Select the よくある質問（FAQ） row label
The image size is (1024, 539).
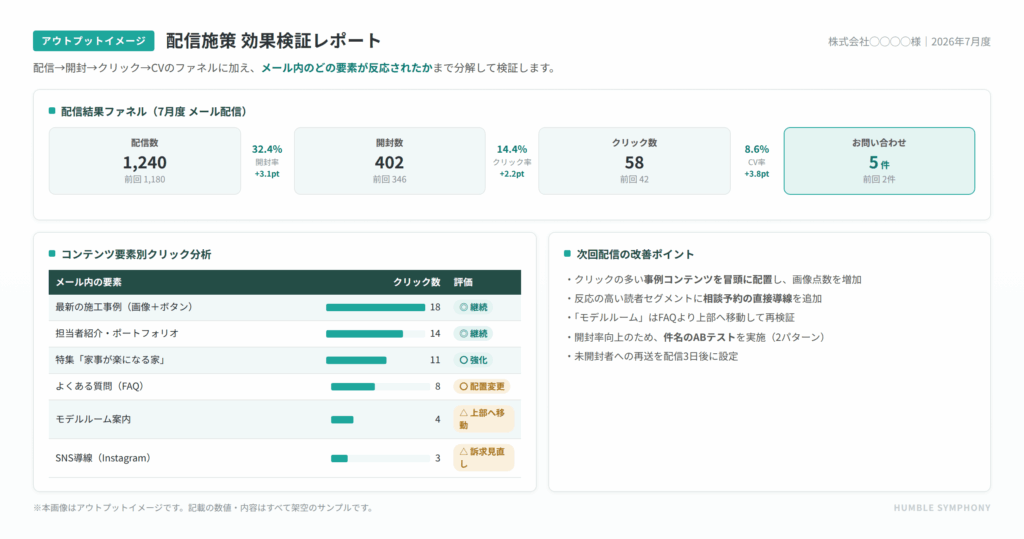pos(99,386)
